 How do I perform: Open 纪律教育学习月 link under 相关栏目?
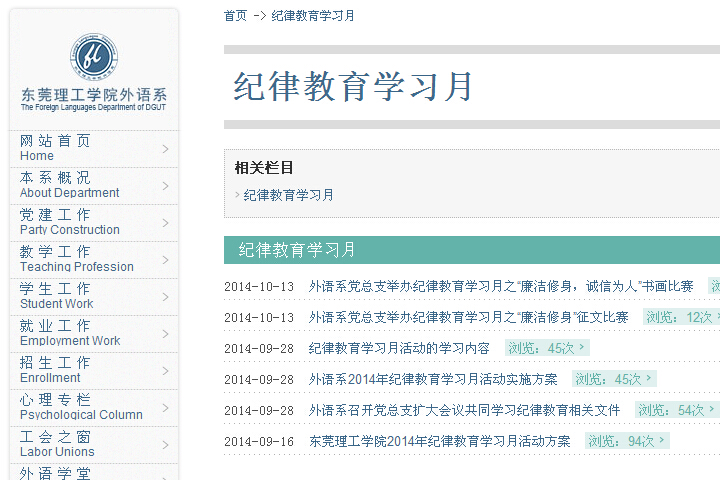point(289,195)
